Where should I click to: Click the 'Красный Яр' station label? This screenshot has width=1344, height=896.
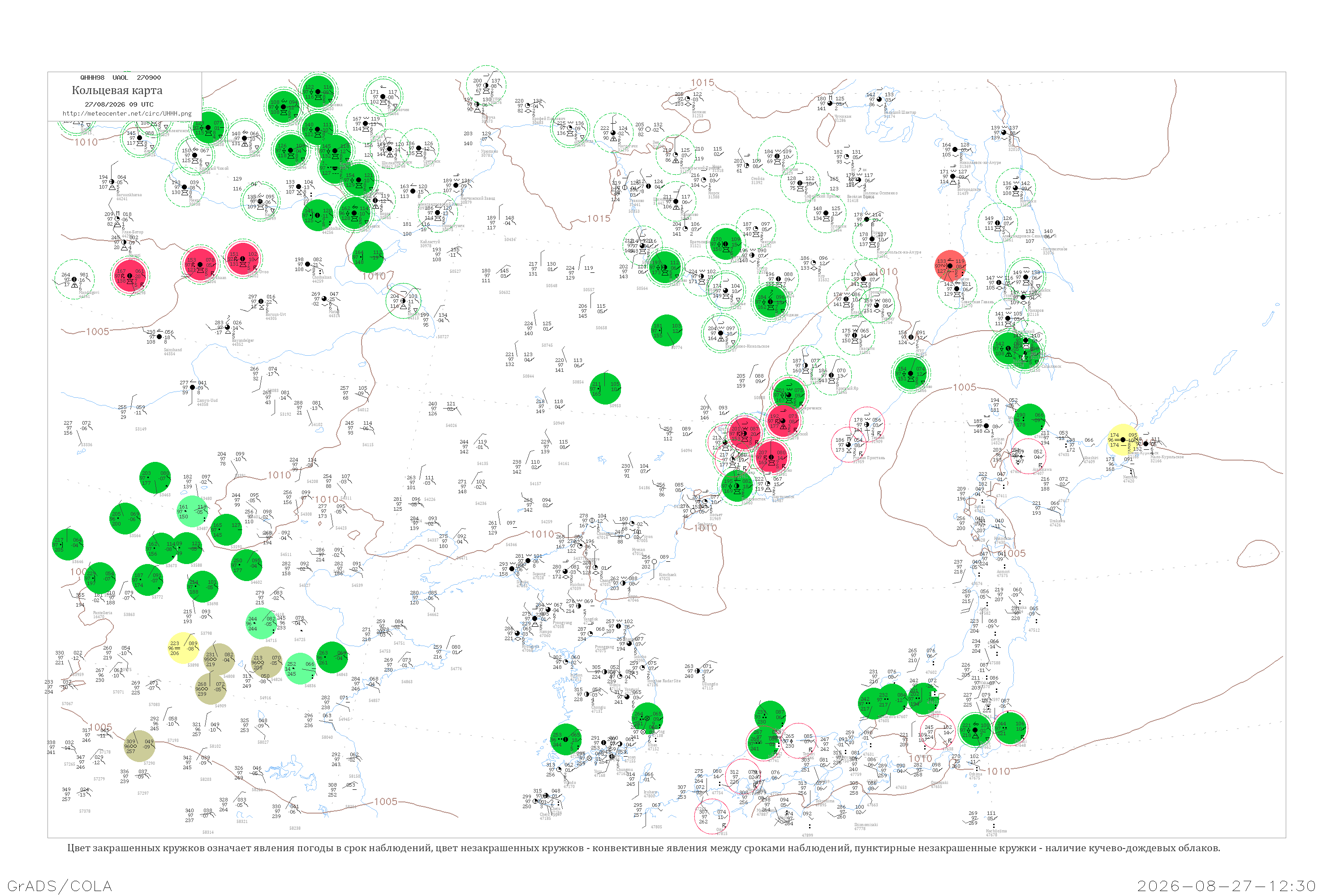[848, 388]
